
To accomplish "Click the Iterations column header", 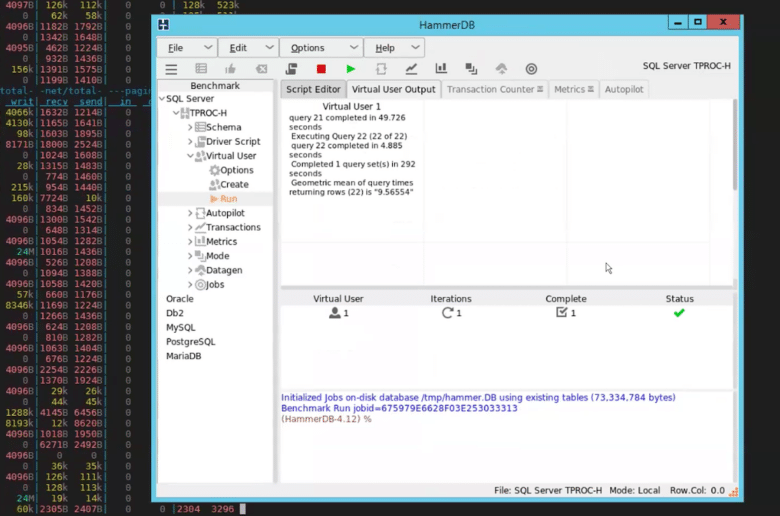I will pos(451,299).
